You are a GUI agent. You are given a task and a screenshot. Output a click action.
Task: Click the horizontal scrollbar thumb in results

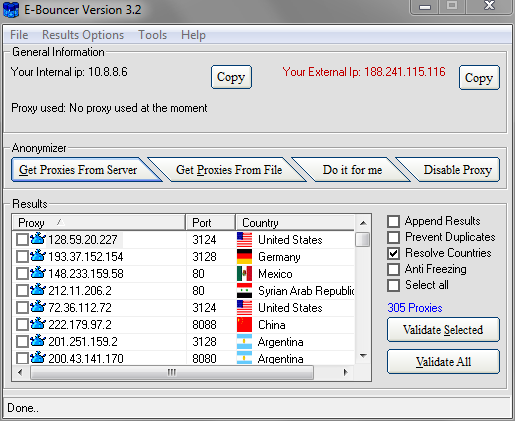pos(172,372)
